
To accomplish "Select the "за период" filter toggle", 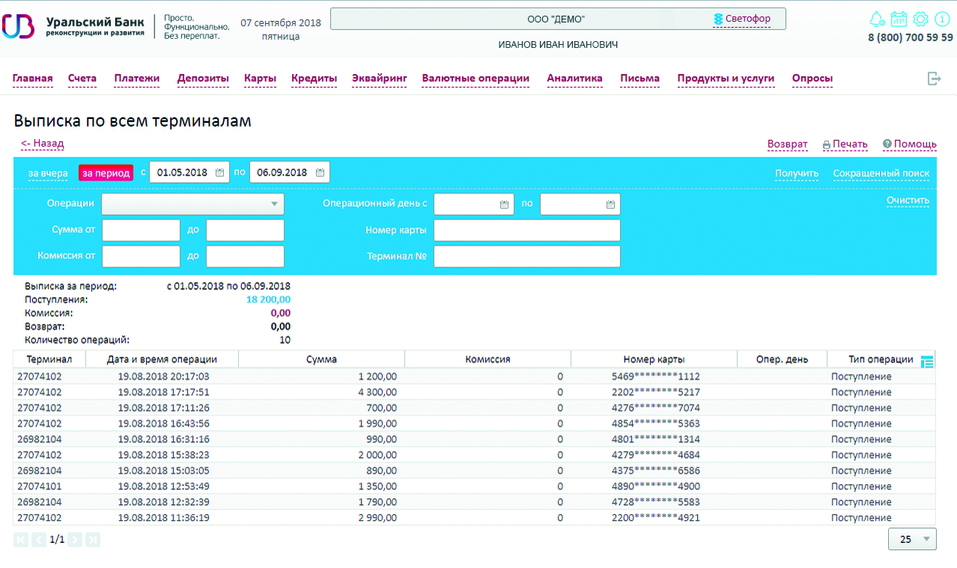I will pyautogui.click(x=107, y=172).
